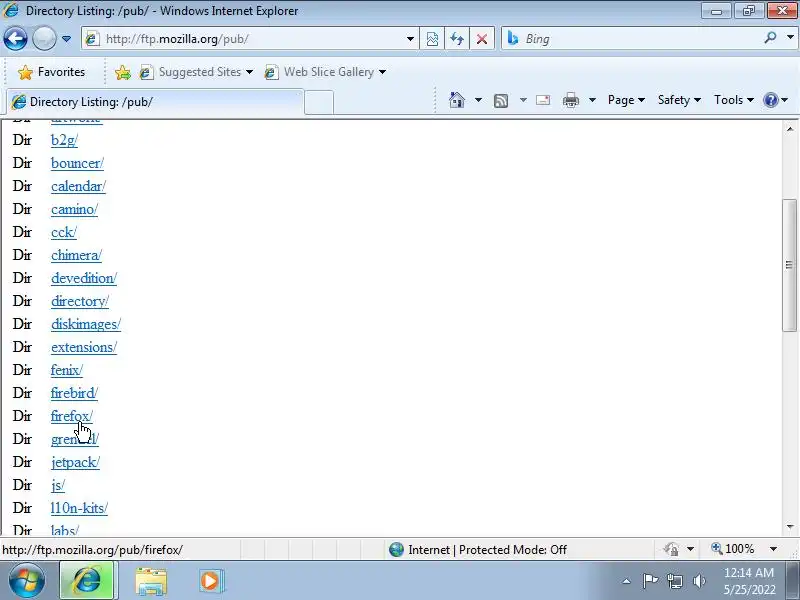Click the RSS feeds icon
The height and width of the screenshot is (600, 800).
tap(501, 101)
